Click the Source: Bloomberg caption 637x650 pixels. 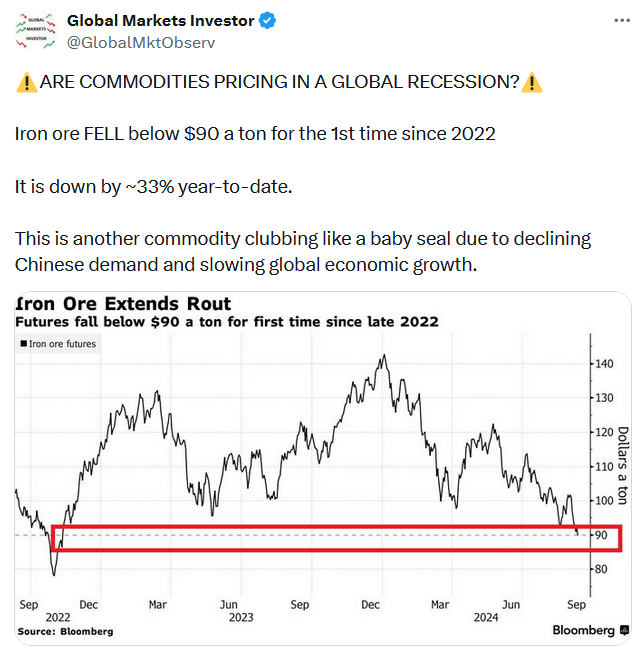point(64,632)
